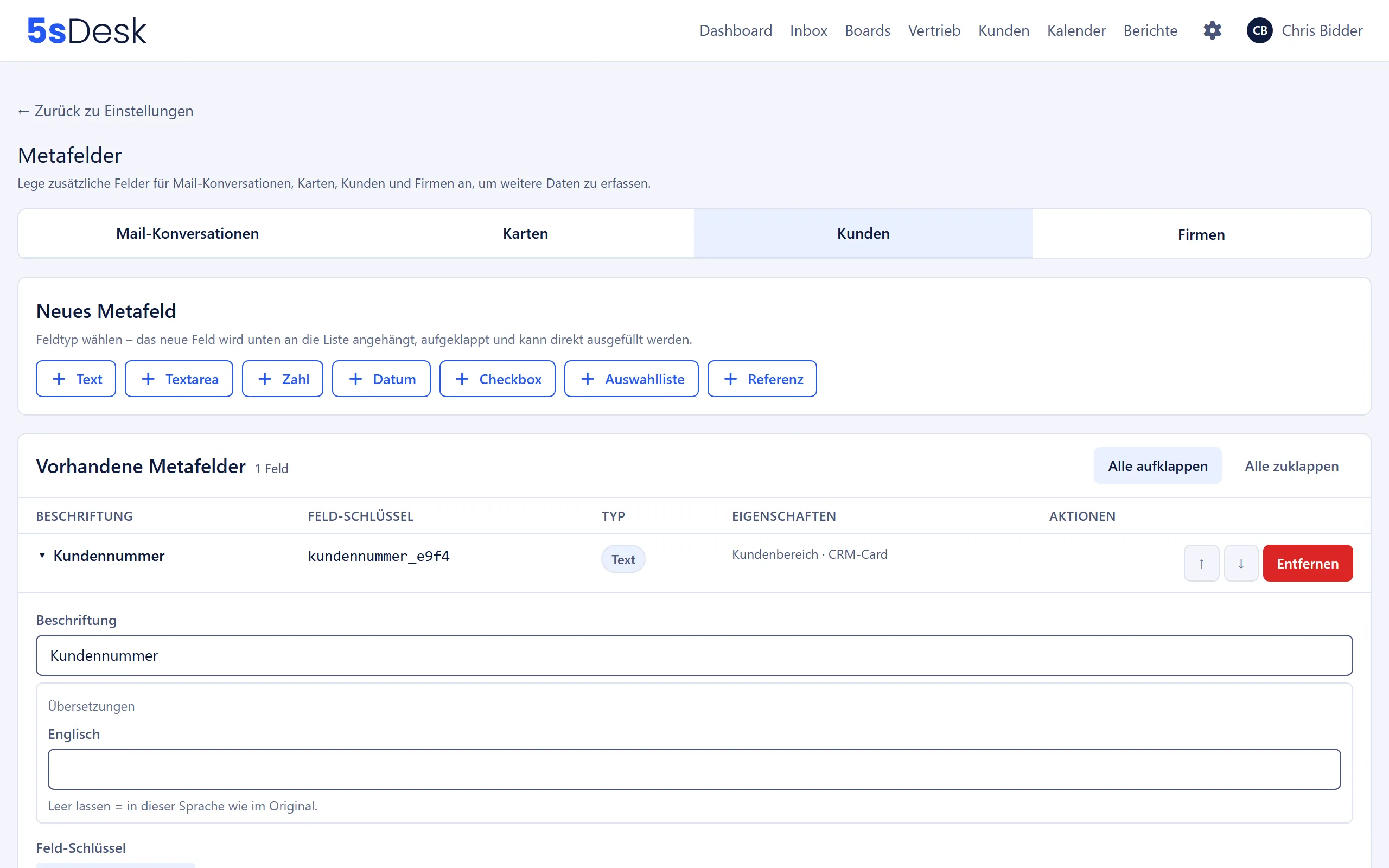Focus the Beschriftung input field
Viewport: 1389px width, 868px height.
pyautogui.click(x=694, y=655)
